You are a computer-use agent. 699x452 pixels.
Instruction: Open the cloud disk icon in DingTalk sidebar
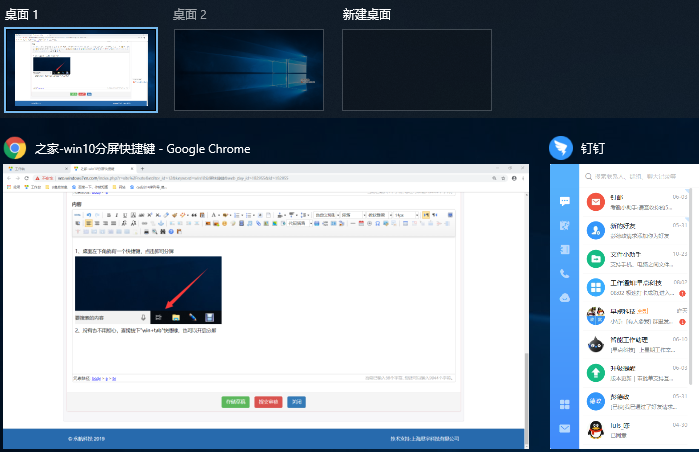(565, 297)
